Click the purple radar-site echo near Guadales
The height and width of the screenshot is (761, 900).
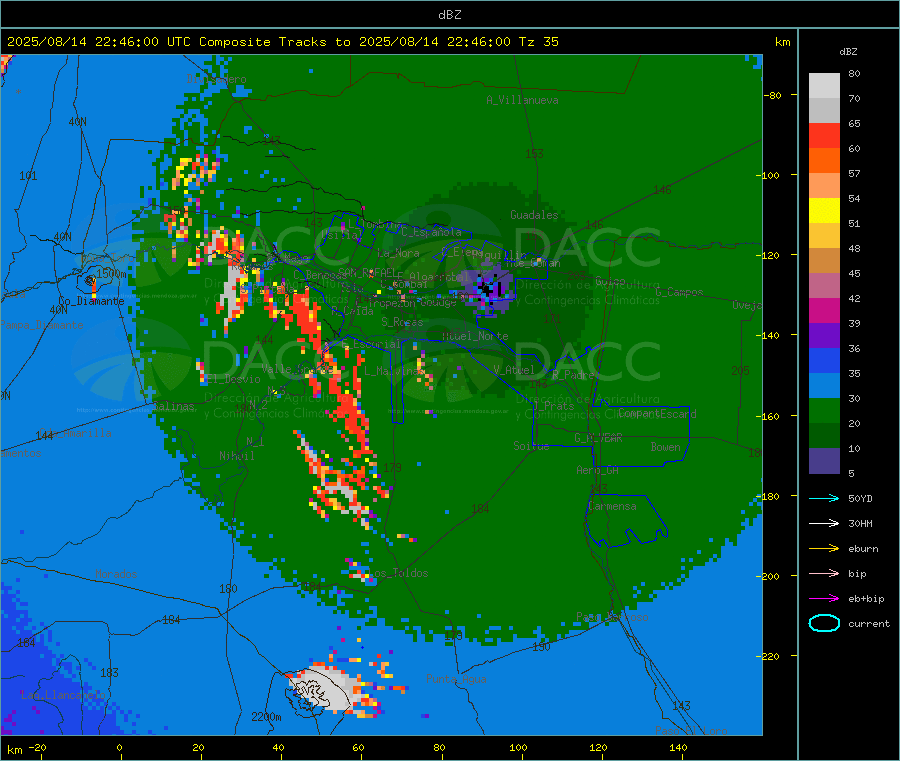click(488, 287)
